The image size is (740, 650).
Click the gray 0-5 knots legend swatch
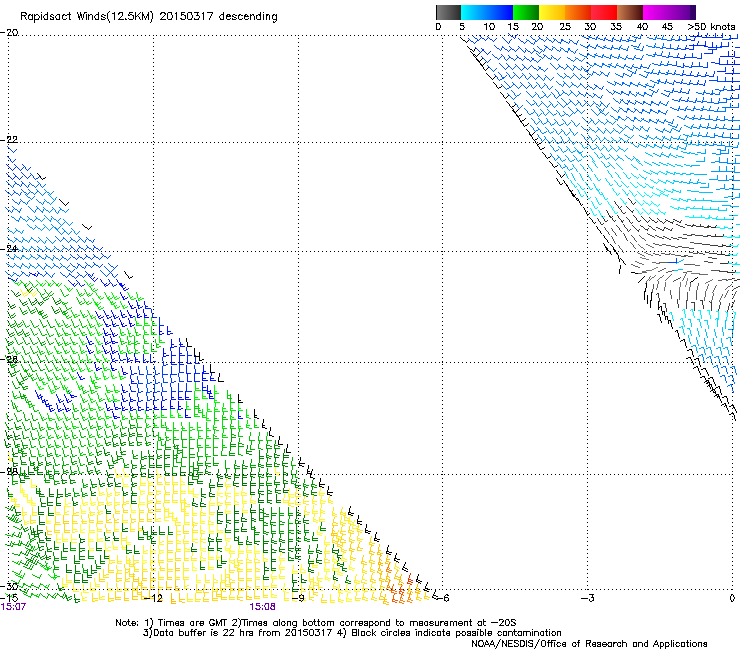(x=448, y=12)
